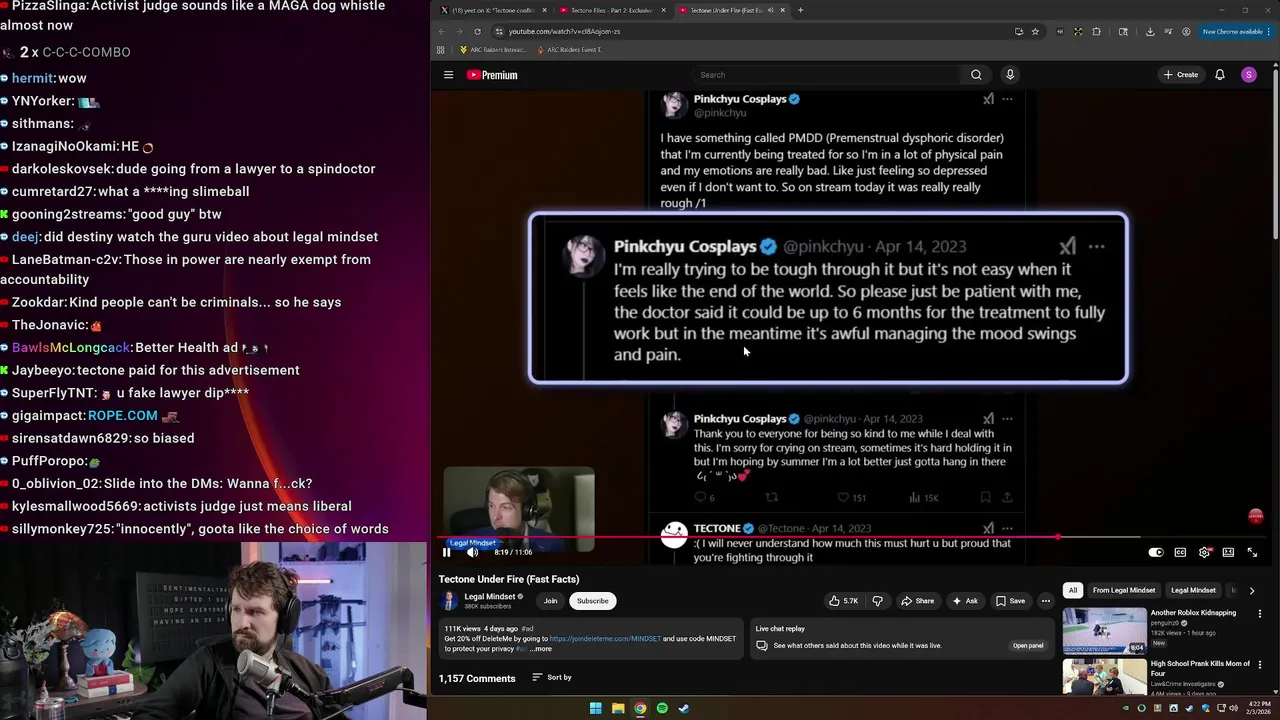Reload the page in Chrome
This screenshot has height=720, width=1280.
point(477,31)
